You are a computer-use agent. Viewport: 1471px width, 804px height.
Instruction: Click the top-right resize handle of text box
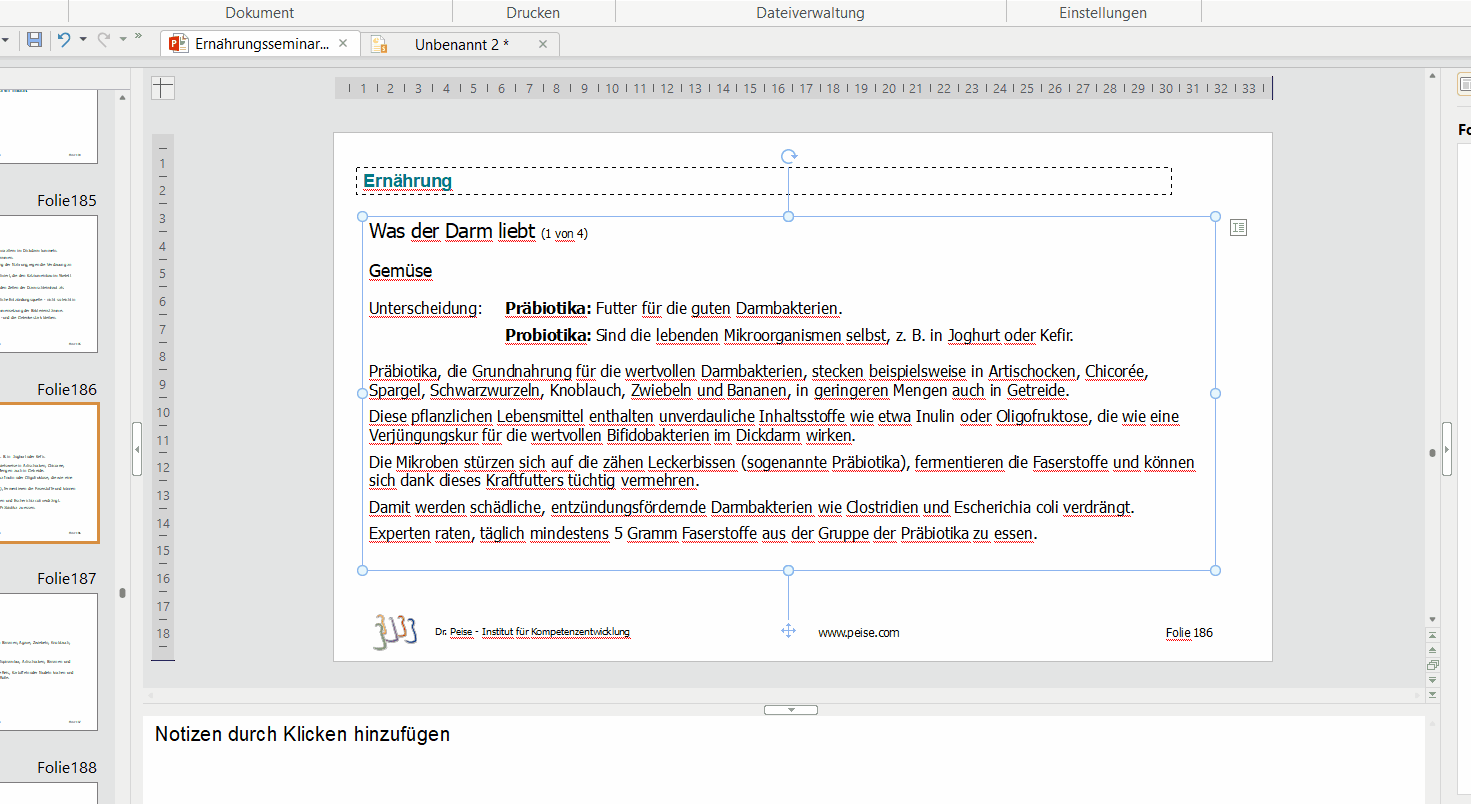coord(1215,216)
